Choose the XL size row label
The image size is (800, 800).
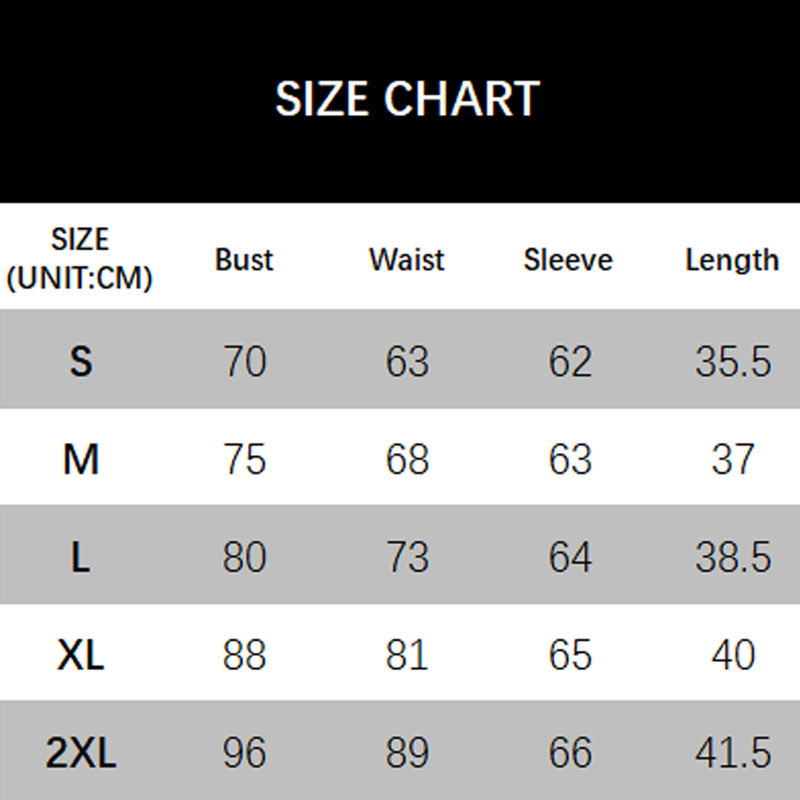point(81,655)
